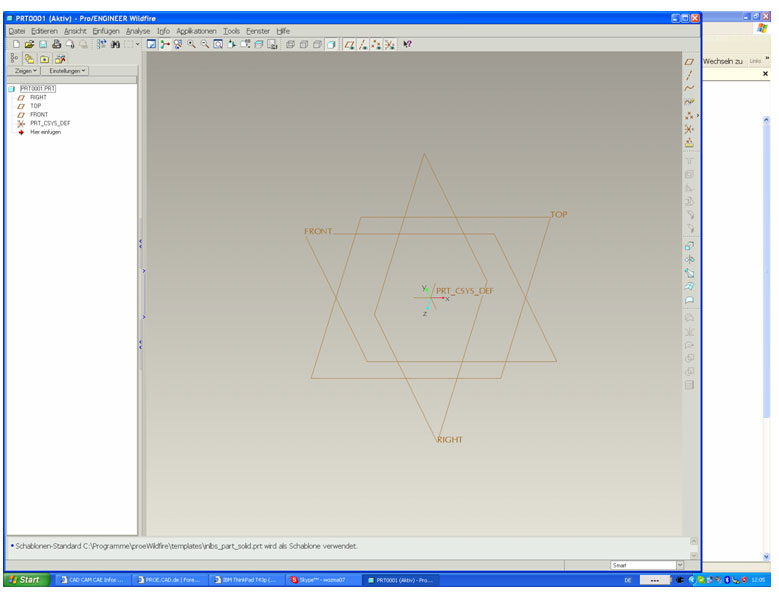Open the Fenster menu

pyautogui.click(x=258, y=31)
